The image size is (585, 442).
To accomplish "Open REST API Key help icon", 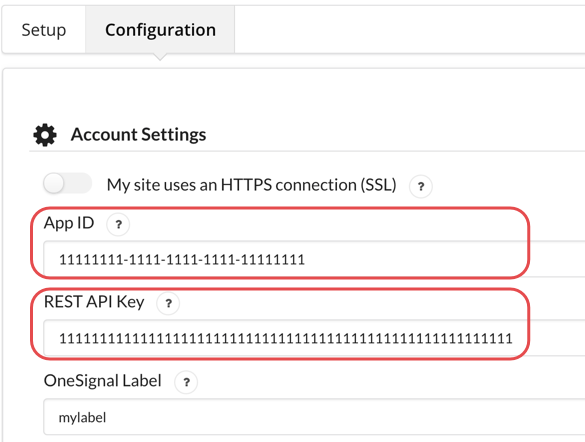I will pos(168,303).
